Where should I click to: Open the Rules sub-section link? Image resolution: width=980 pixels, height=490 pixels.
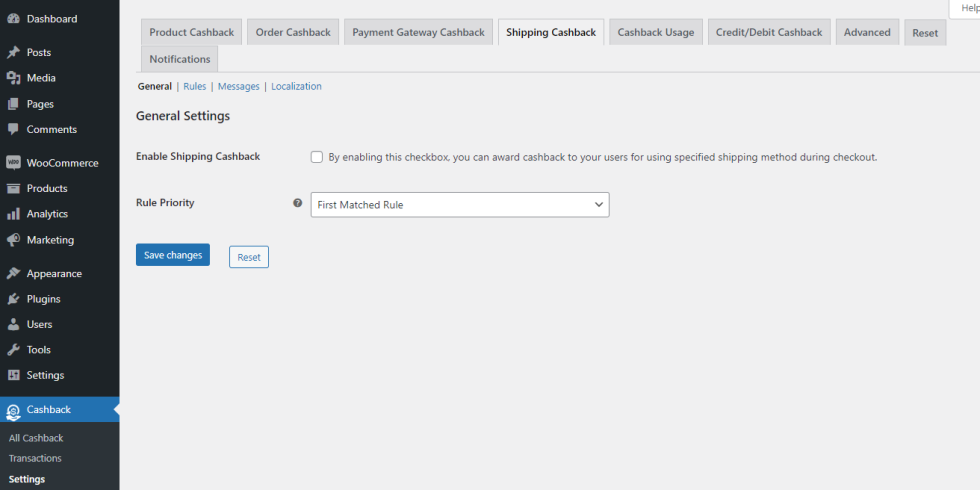[x=195, y=87]
